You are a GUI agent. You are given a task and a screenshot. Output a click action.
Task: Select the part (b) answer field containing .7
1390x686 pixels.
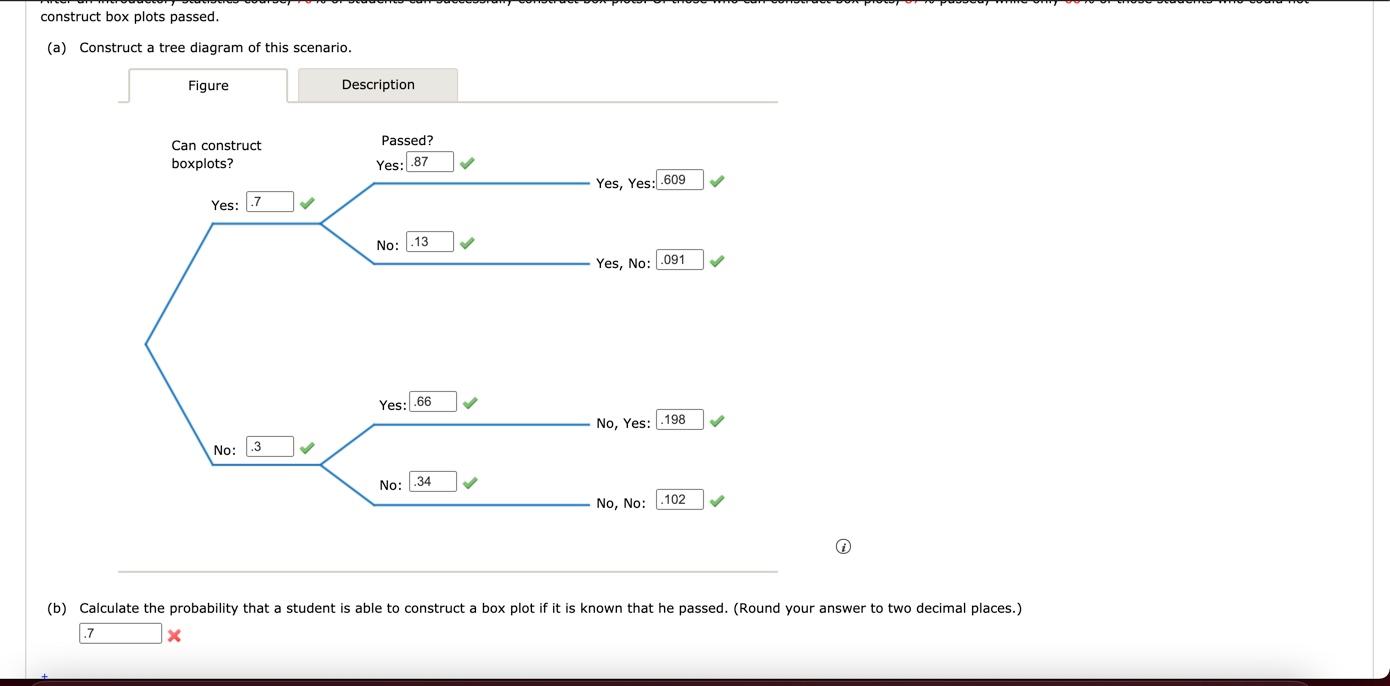[x=119, y=632]
